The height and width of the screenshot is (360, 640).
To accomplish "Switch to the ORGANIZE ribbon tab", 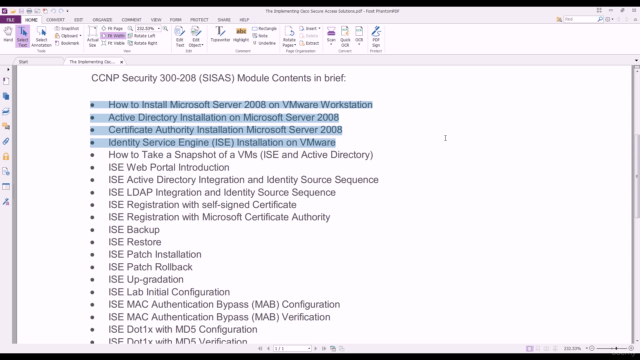I will point(102,20).
